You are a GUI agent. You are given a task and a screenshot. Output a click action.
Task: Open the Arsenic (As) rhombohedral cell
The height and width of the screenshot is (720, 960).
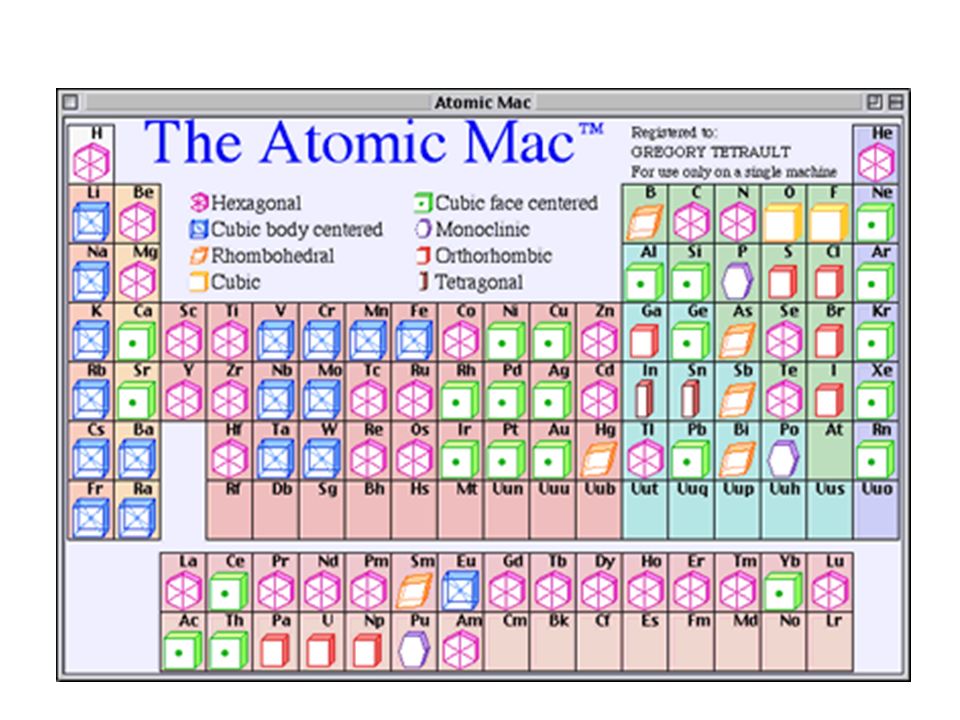coord(738,332)
